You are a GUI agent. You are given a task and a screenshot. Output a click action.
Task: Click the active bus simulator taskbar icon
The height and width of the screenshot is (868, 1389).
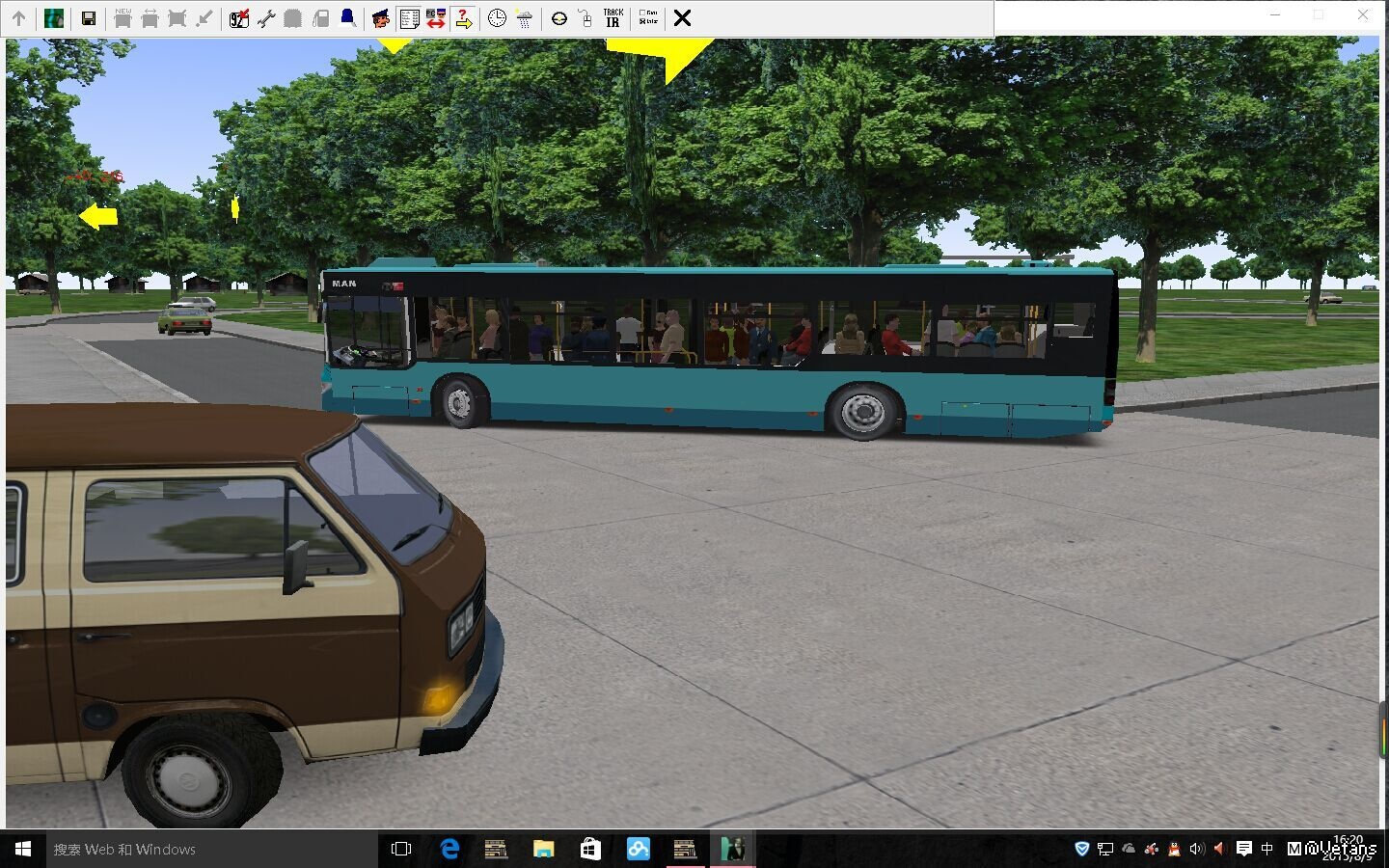(733, 849)
